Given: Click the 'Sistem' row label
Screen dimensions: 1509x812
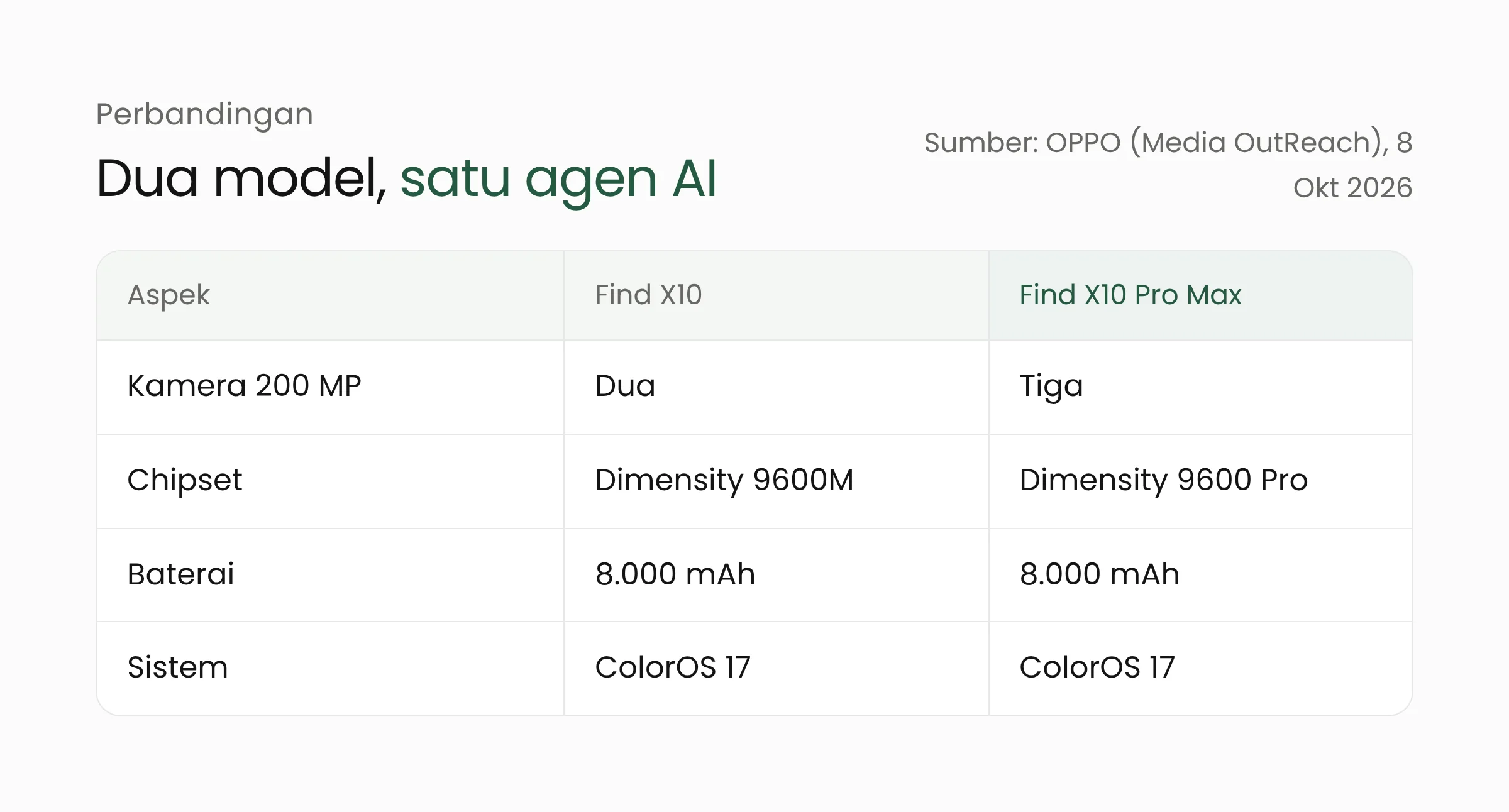Looking at the screenshot, I should [x=177, y=667].
